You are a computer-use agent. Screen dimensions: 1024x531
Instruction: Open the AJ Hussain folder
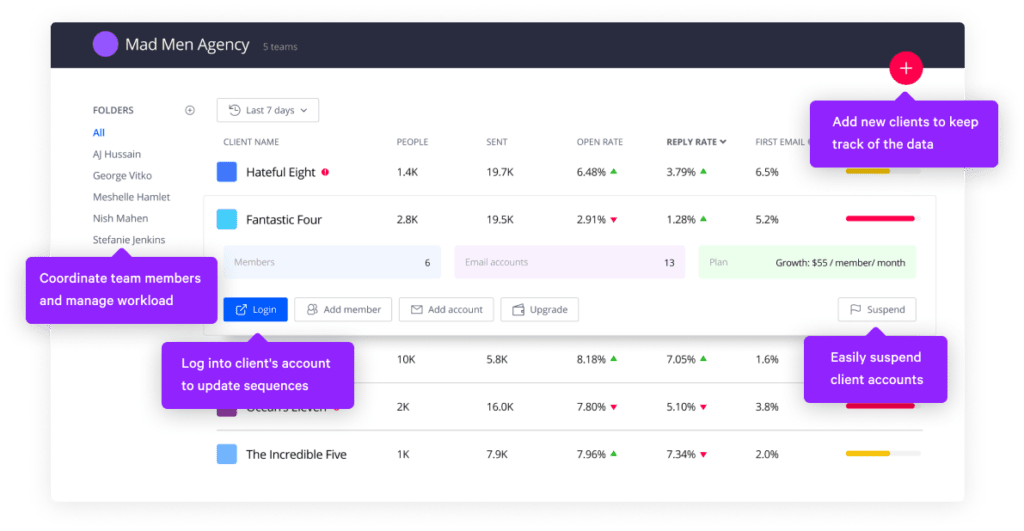(x=117, y=154)
